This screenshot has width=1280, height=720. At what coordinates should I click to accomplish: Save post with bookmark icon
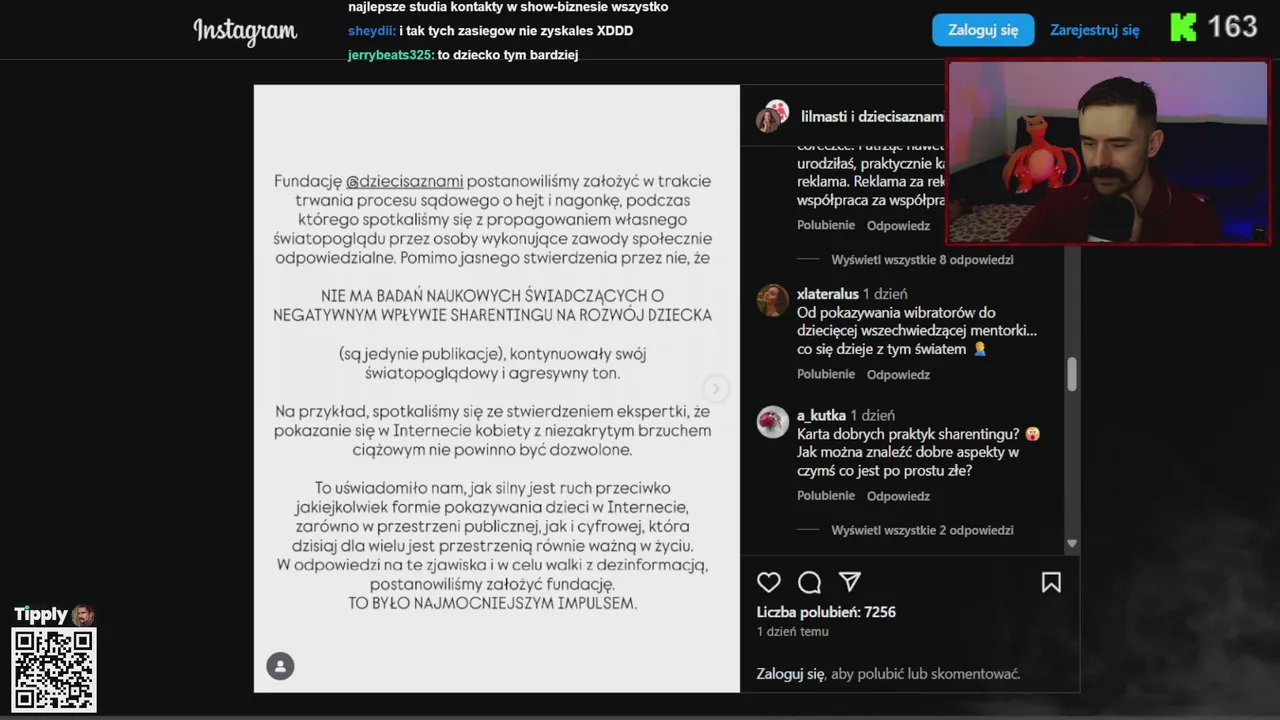coord(1051,582)
